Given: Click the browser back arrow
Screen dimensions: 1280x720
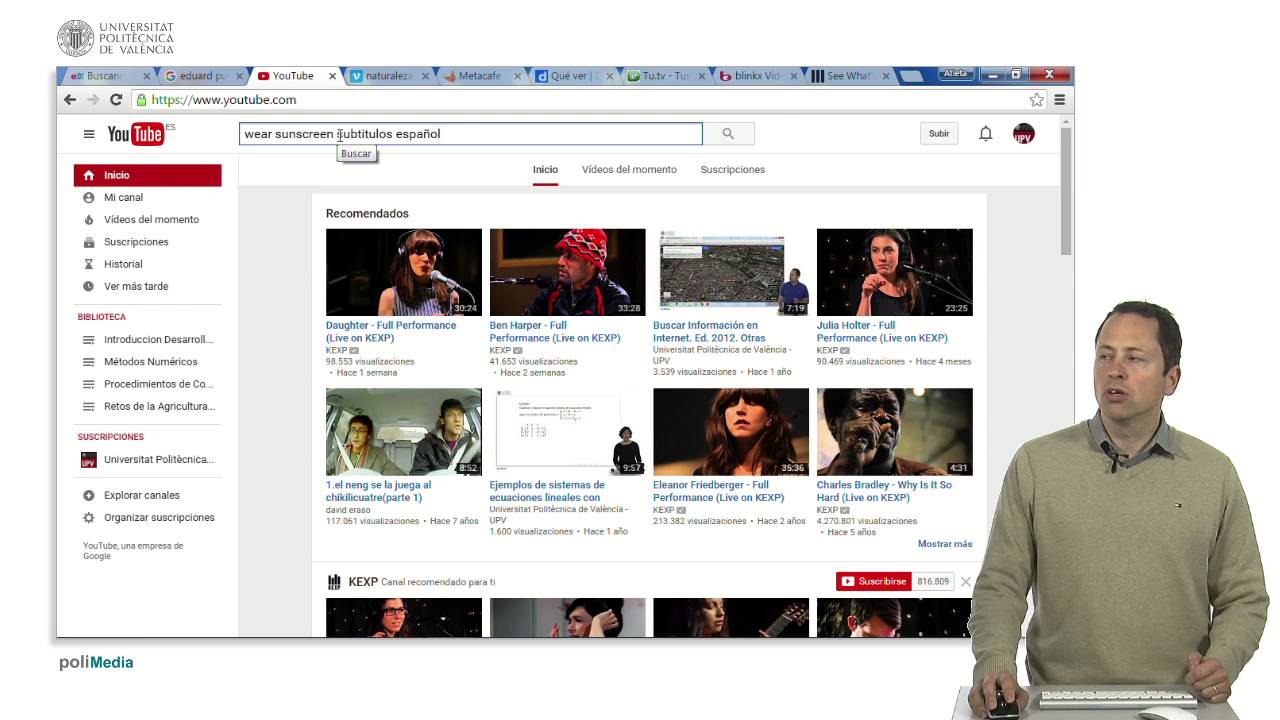Looking at the screenshot, I should click(70, 100).
